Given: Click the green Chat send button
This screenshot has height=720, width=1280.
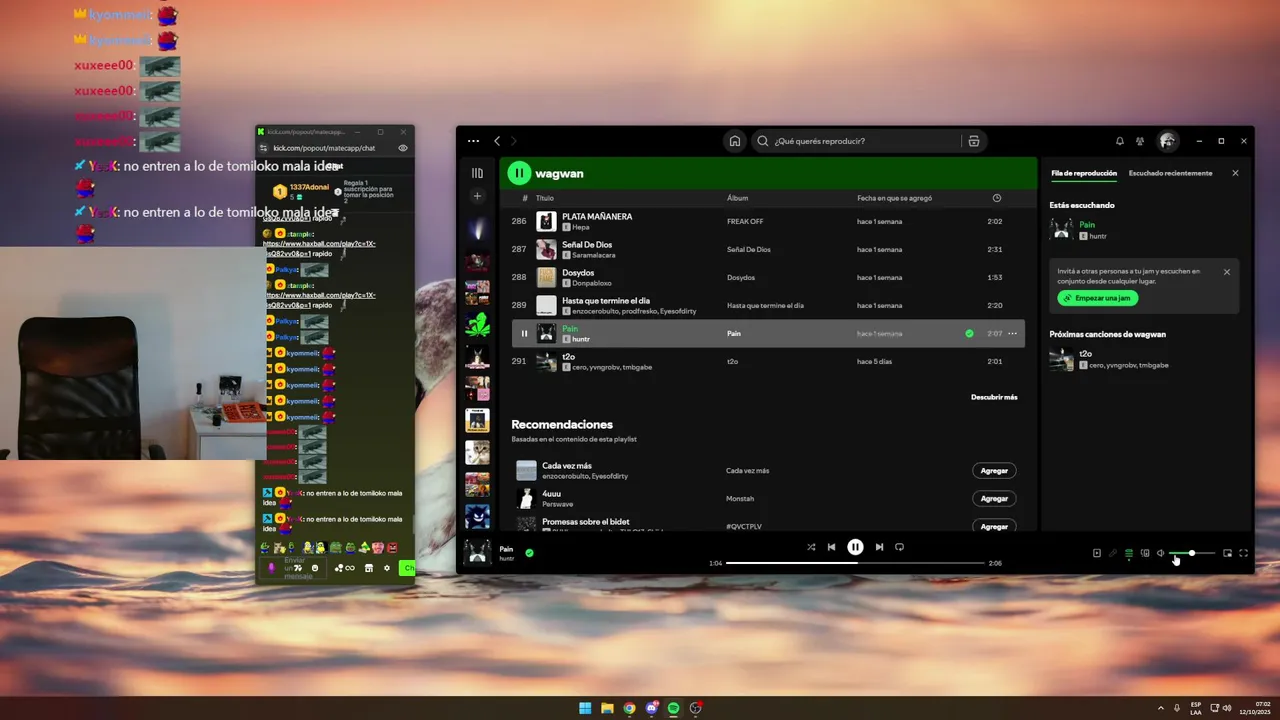Looking at the screenshot, I should pos(407,568).
